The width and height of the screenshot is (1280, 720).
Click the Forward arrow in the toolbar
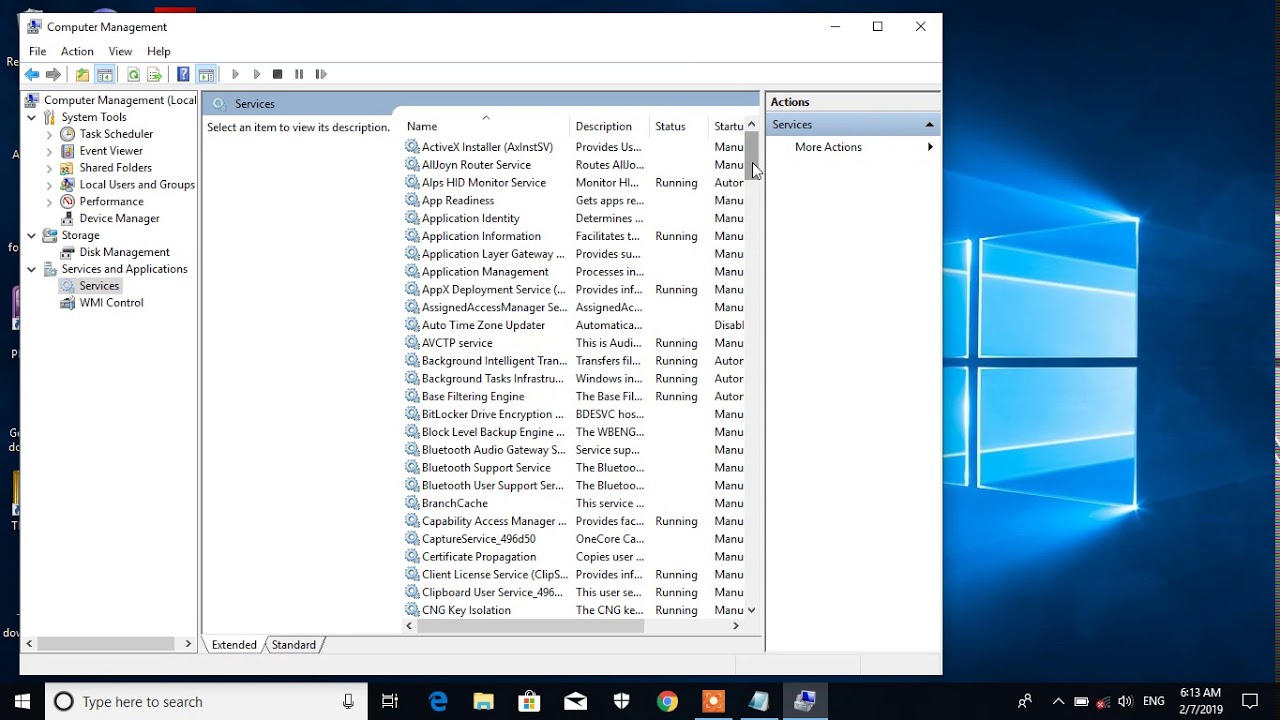54,74
